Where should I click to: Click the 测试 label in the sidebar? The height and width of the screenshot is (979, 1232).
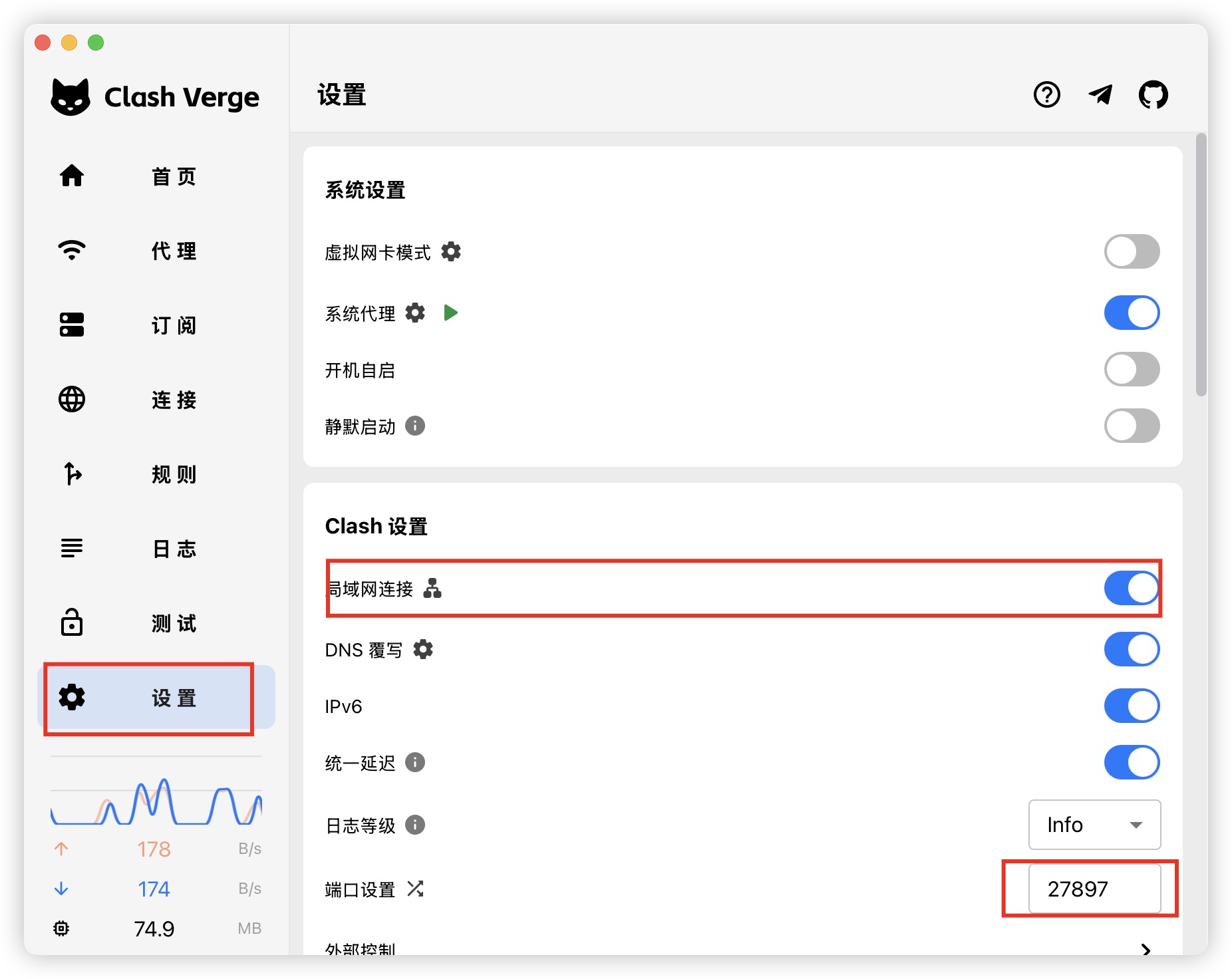174,624
